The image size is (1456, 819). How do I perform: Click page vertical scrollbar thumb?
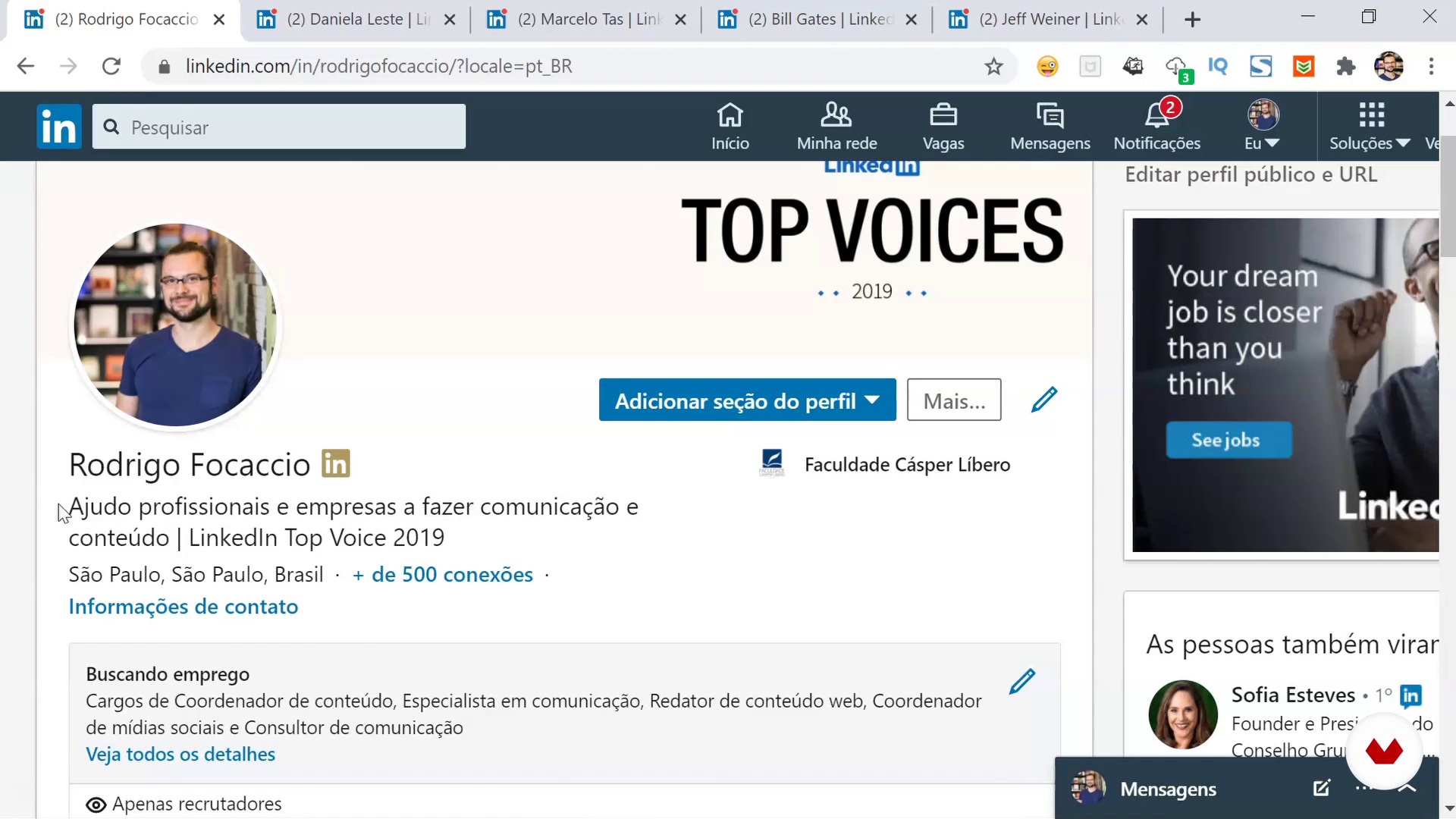[x=1448, y=196]
